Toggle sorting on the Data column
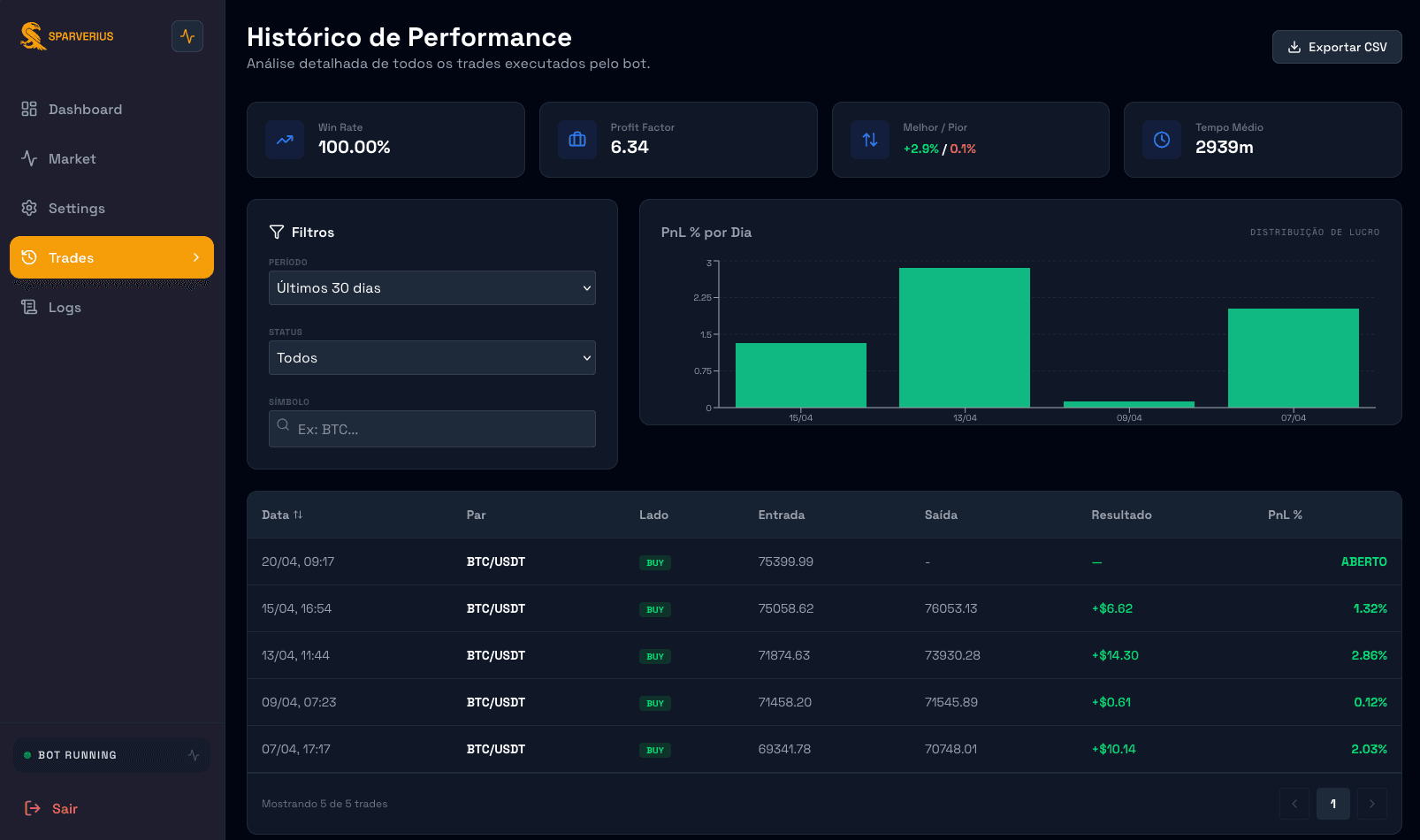The width and height of the screenshot is (1420, 840). (281, 515)
